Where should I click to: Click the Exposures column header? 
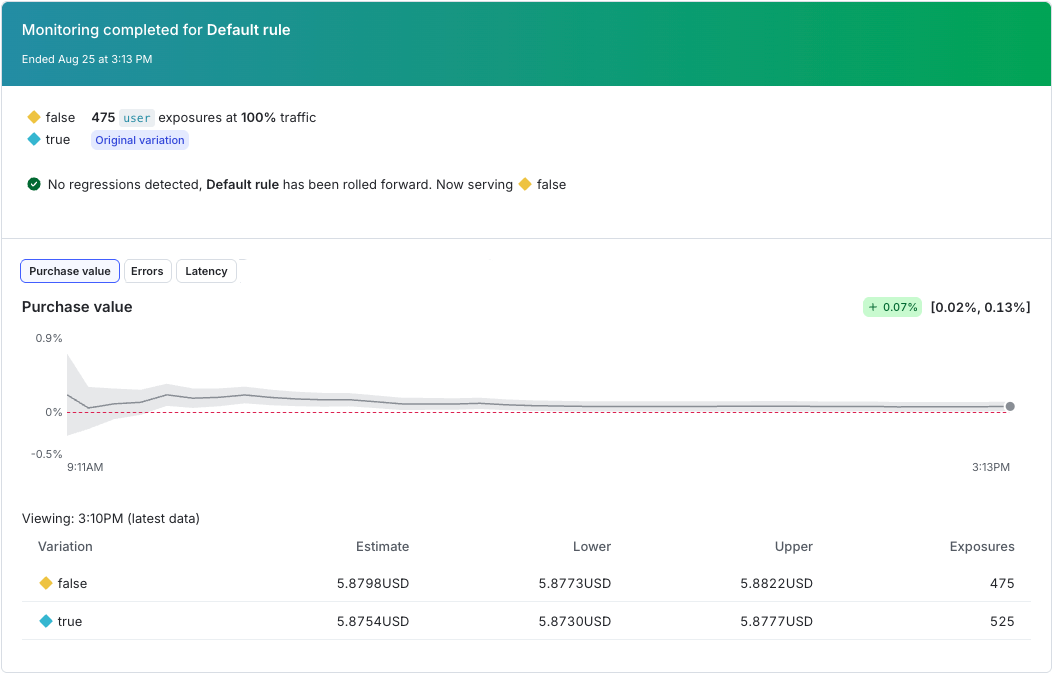coord(982,546)
